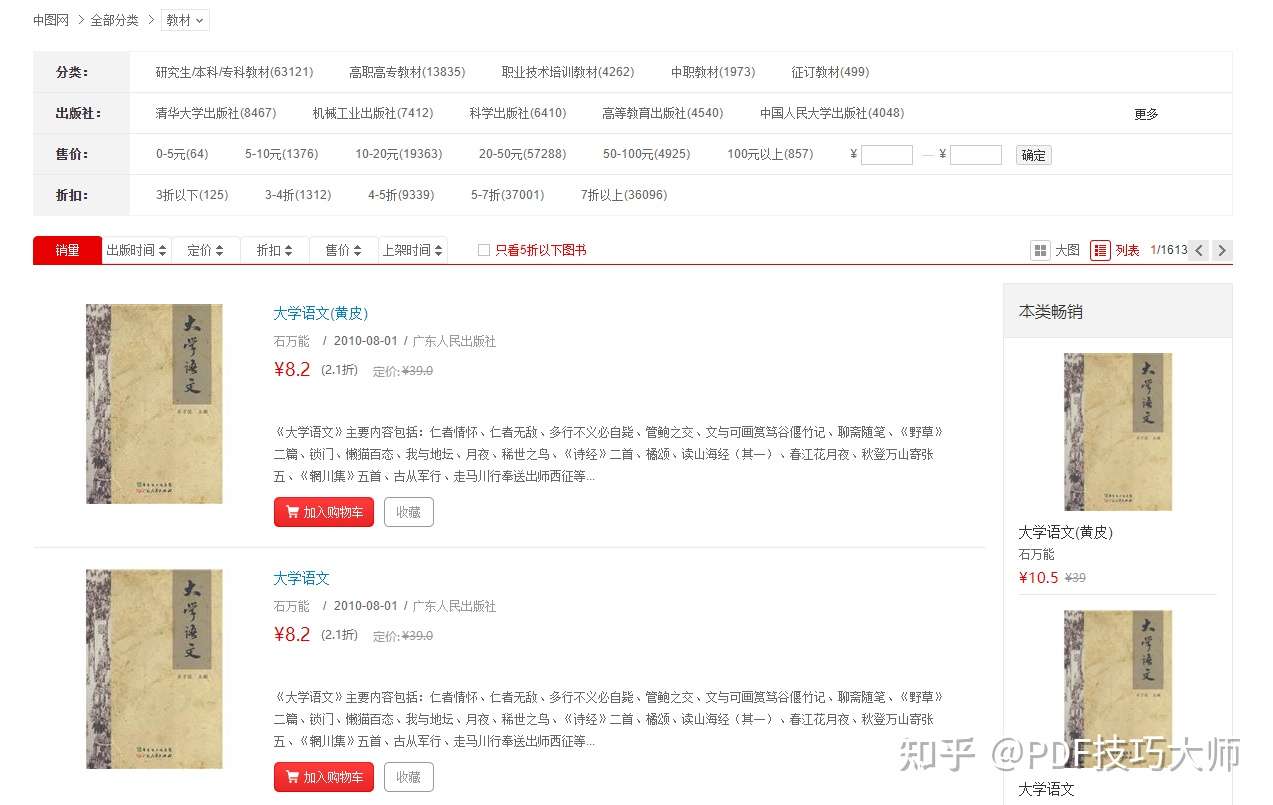Image resolution: width=1273 pixels, height=805 pixels.
Task: Focus maximum price input field
Action: point(976,155)
